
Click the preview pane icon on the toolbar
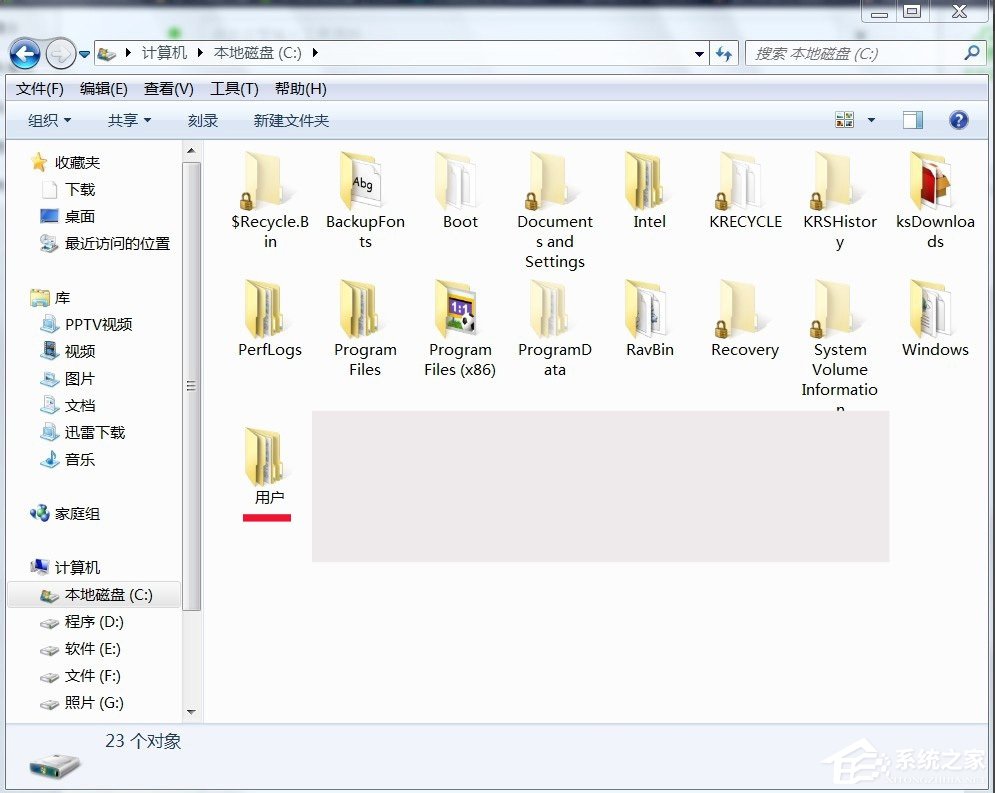(x=911, y=119)
